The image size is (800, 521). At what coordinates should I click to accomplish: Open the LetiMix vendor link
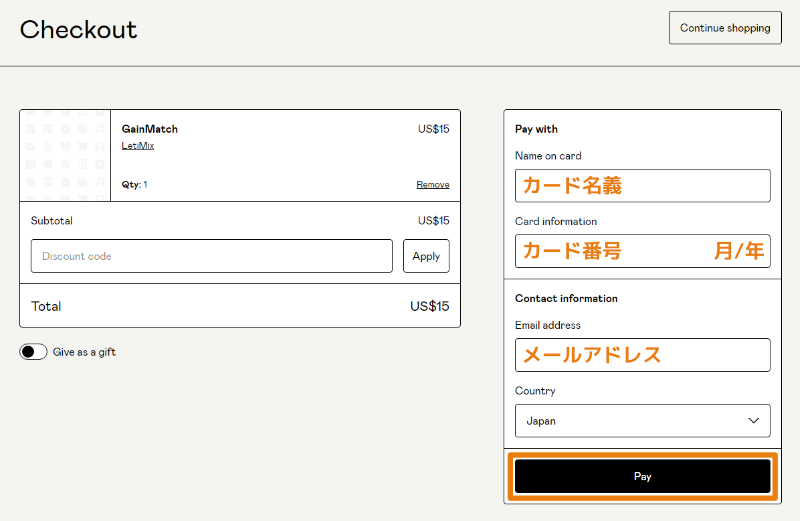click(138, 146)
